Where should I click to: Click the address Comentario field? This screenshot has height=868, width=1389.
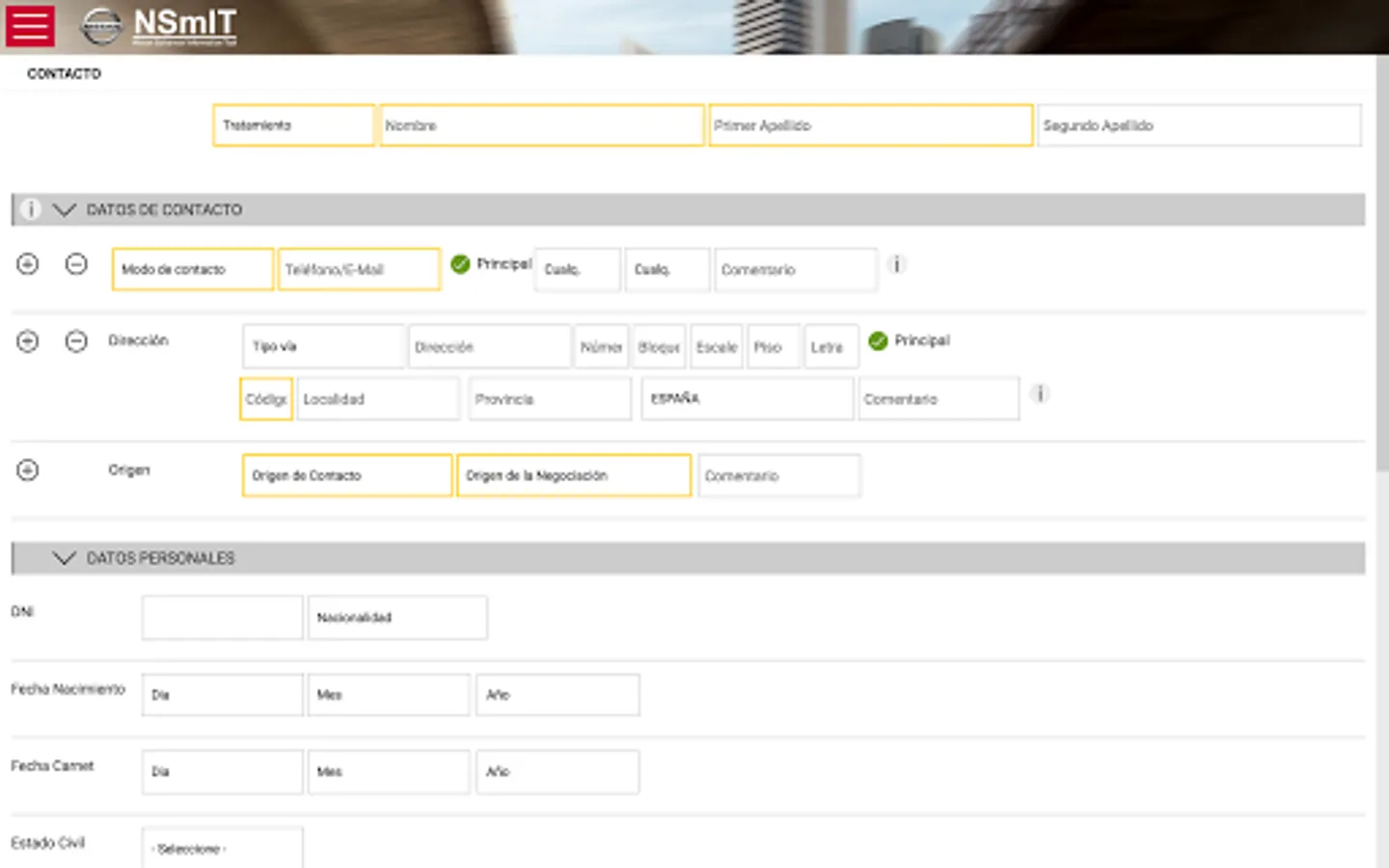[939, 399]
